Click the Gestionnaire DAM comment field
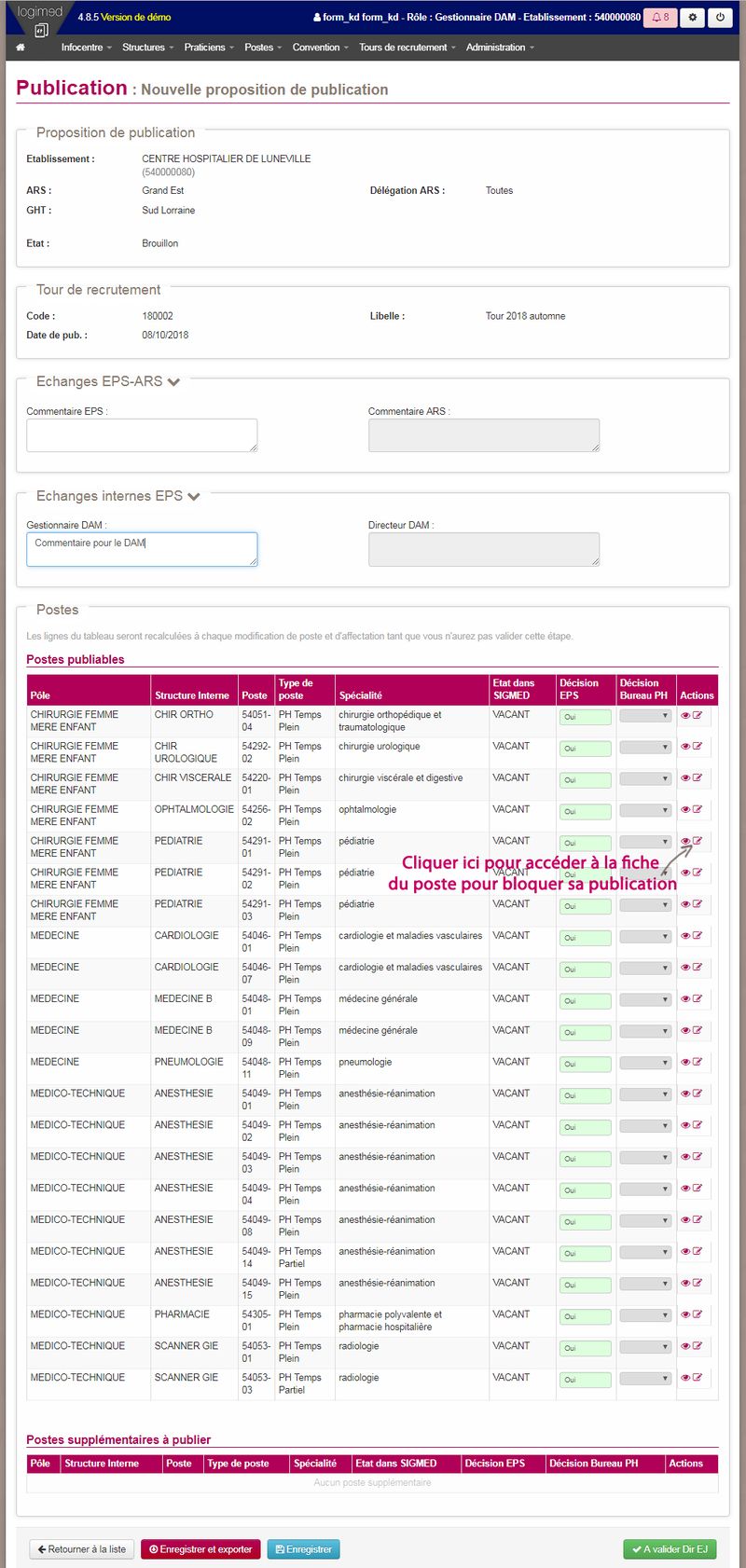This screenshot has width=746, height=1568. [x=142, y=549]
